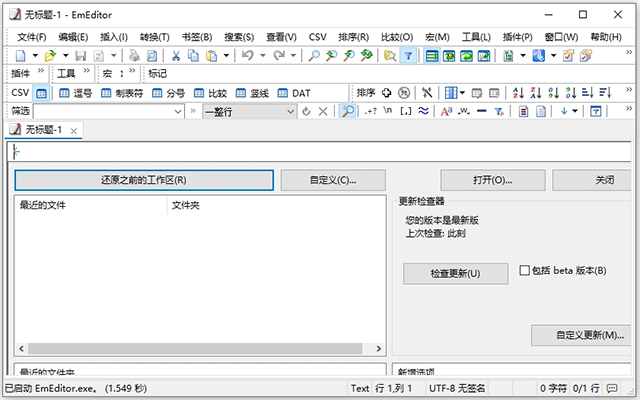Check 包括 beta 版本(B) checkbox
Image resolution: width=640 pixels, height=400 pixels.
click(524, 270)
